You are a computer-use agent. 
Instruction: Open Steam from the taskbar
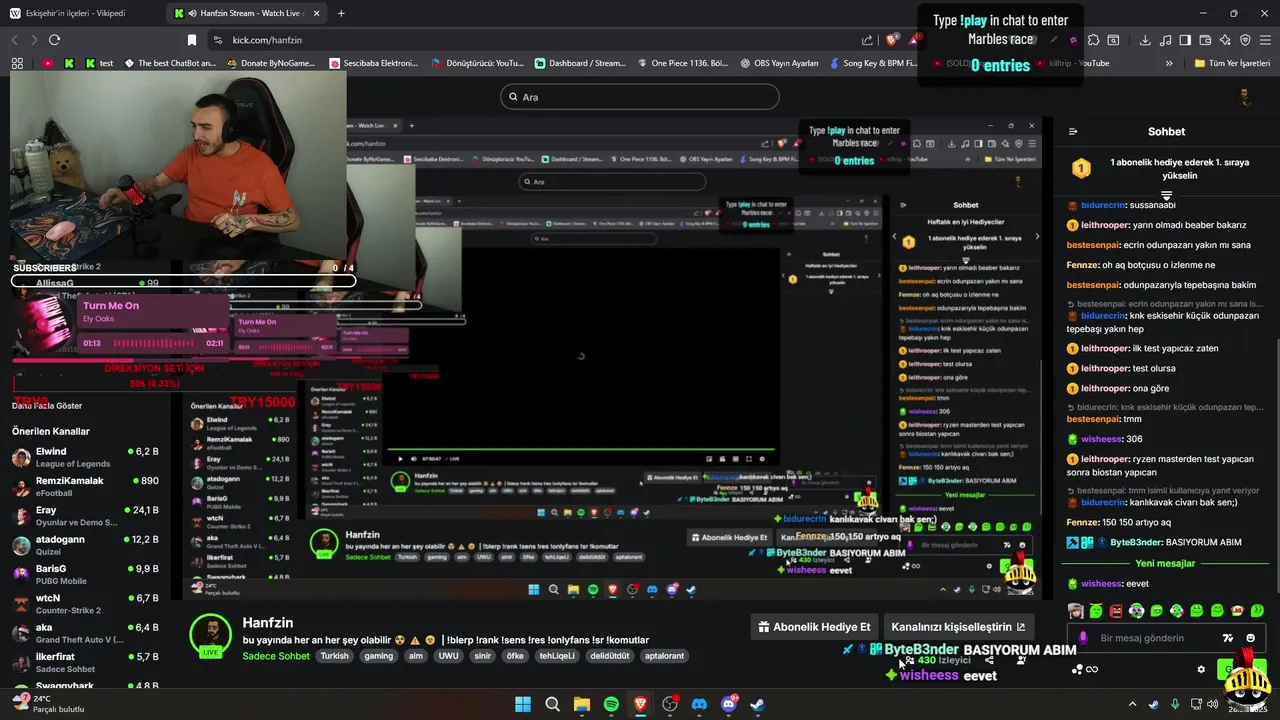[758, 704]
